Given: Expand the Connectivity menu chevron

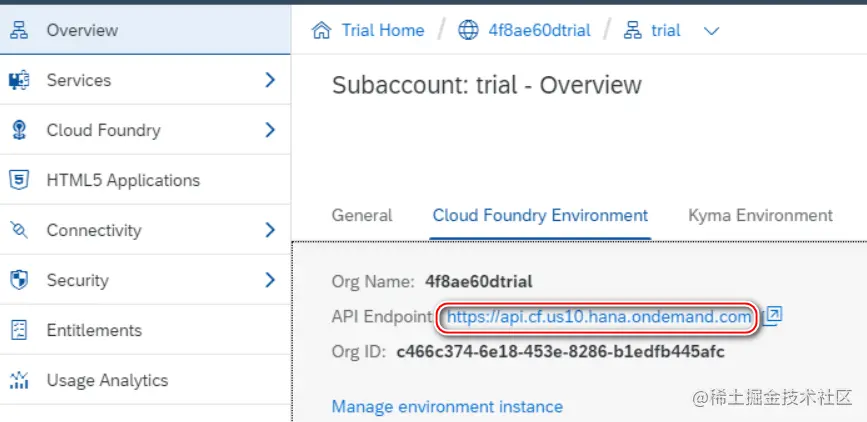Looking at the screenshot, I should click(270, 230).
